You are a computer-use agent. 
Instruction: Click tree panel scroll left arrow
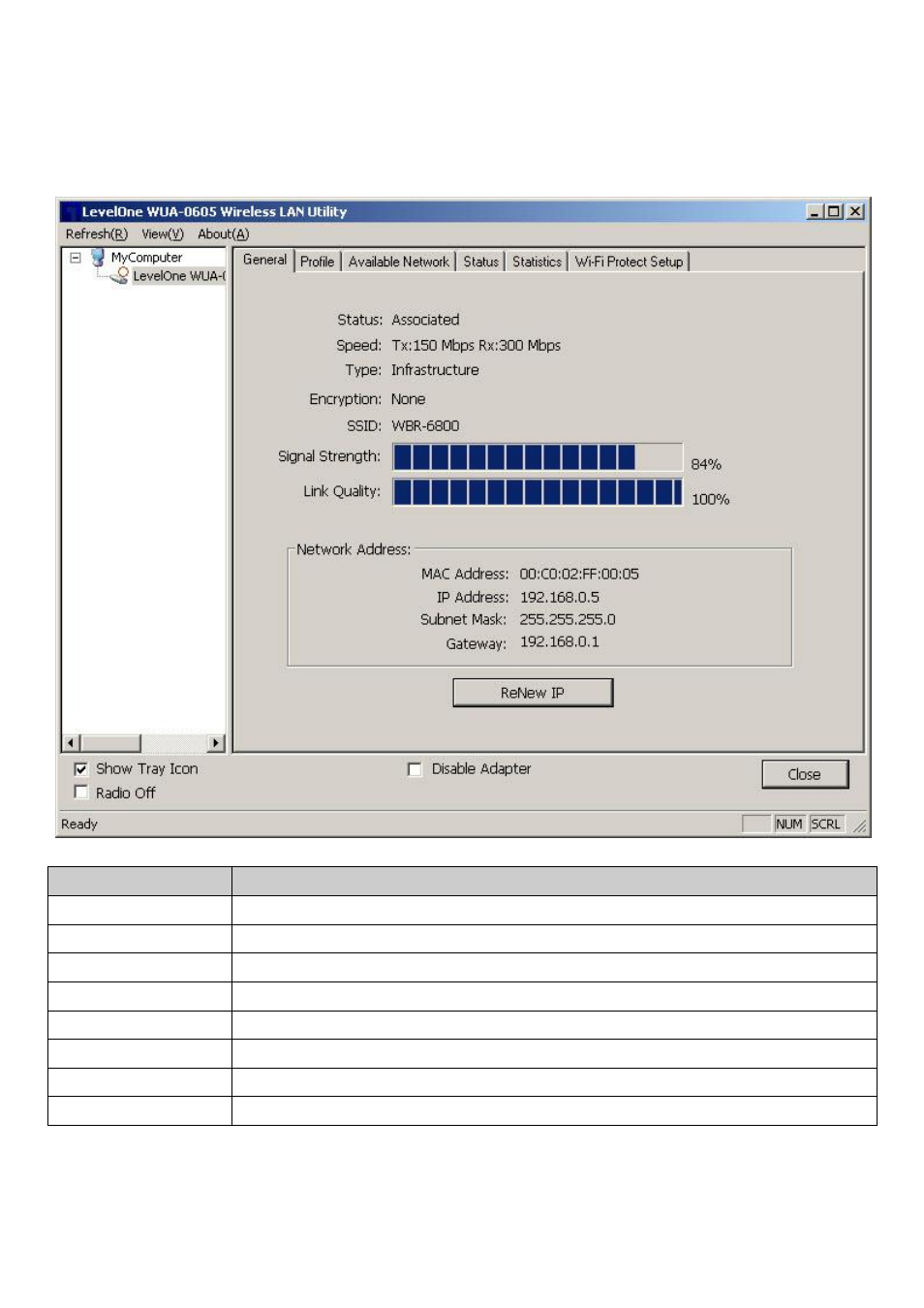[x=71, y=743]
